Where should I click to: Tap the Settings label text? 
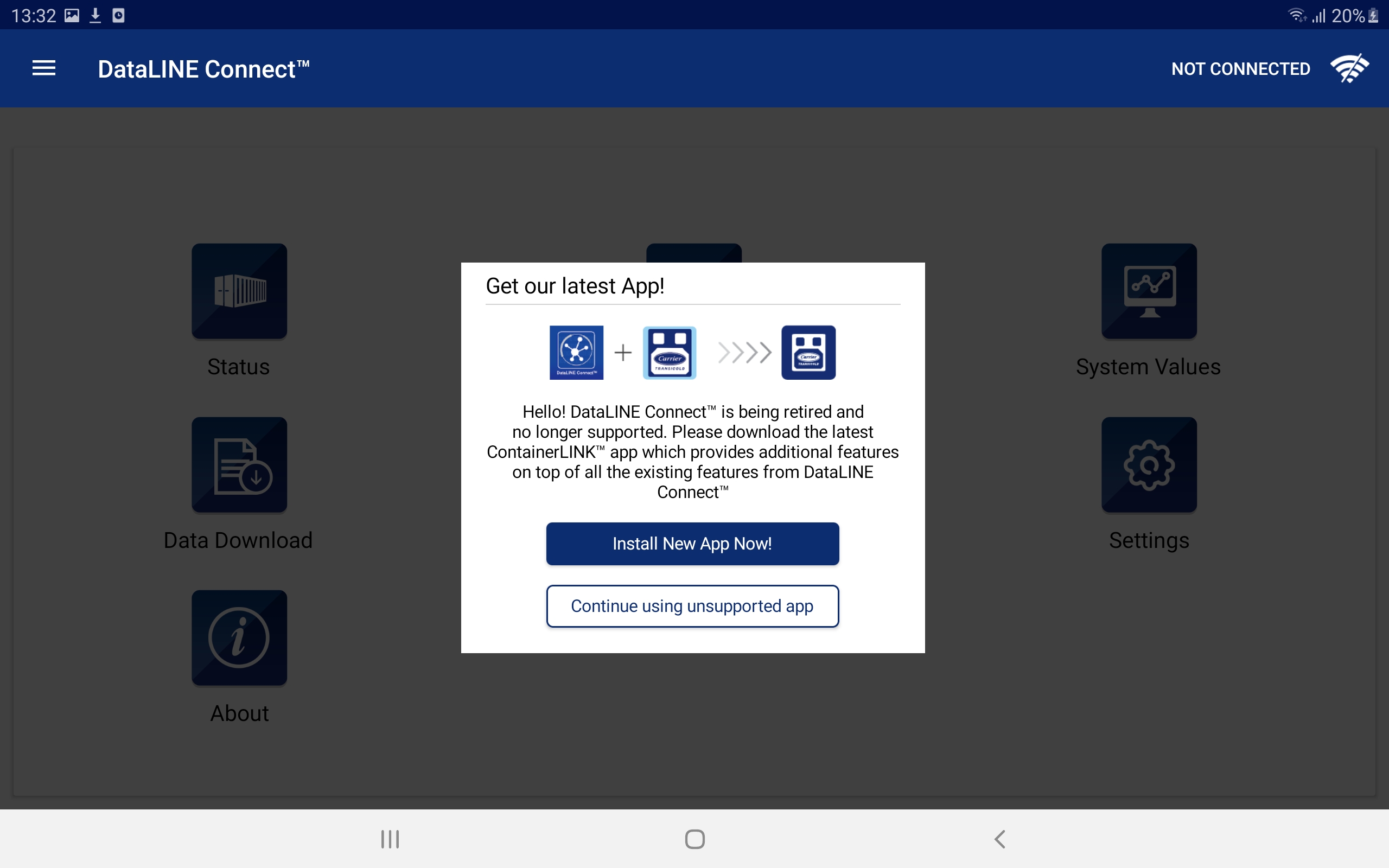click(1149, 541)
